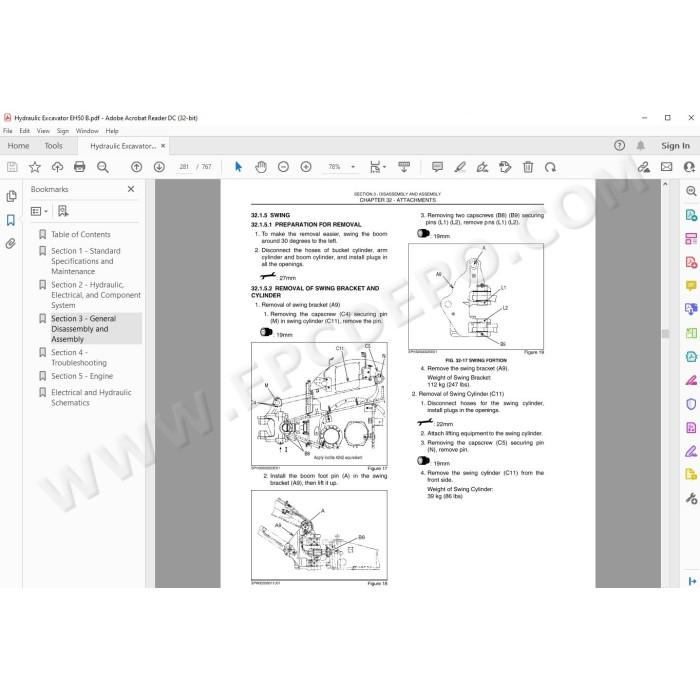Select the highlight text pen
This screenshot has height=700, width=700.
[460, 167]
